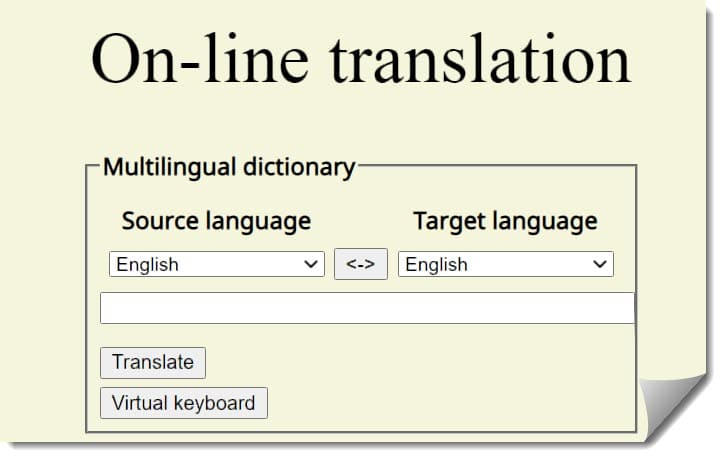Open the Source language dropdown
Screen dimensions: 721x457
(x=217, y=264)
